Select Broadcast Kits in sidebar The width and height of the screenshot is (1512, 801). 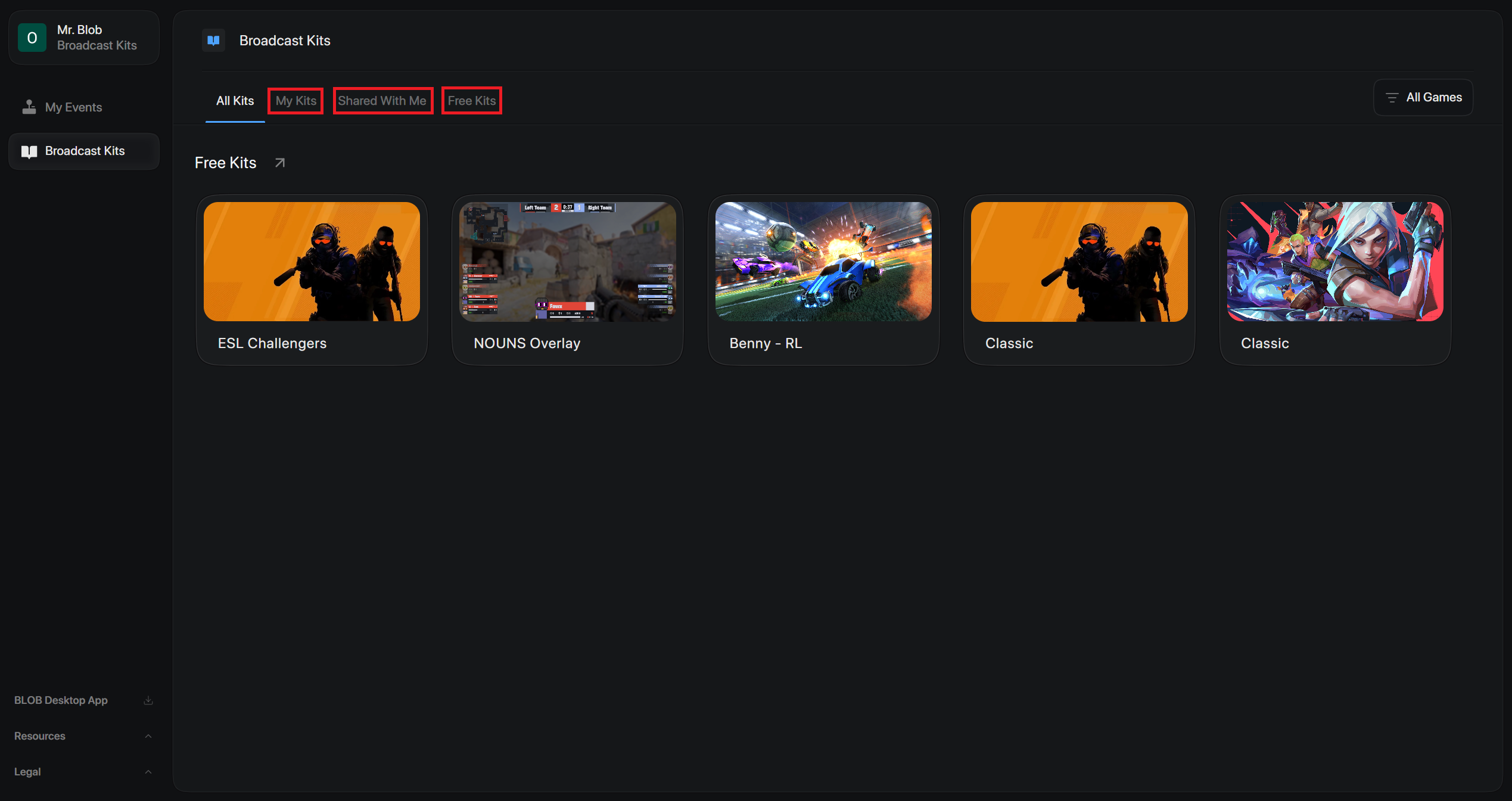pyautogui.click(x=84, y=151)
